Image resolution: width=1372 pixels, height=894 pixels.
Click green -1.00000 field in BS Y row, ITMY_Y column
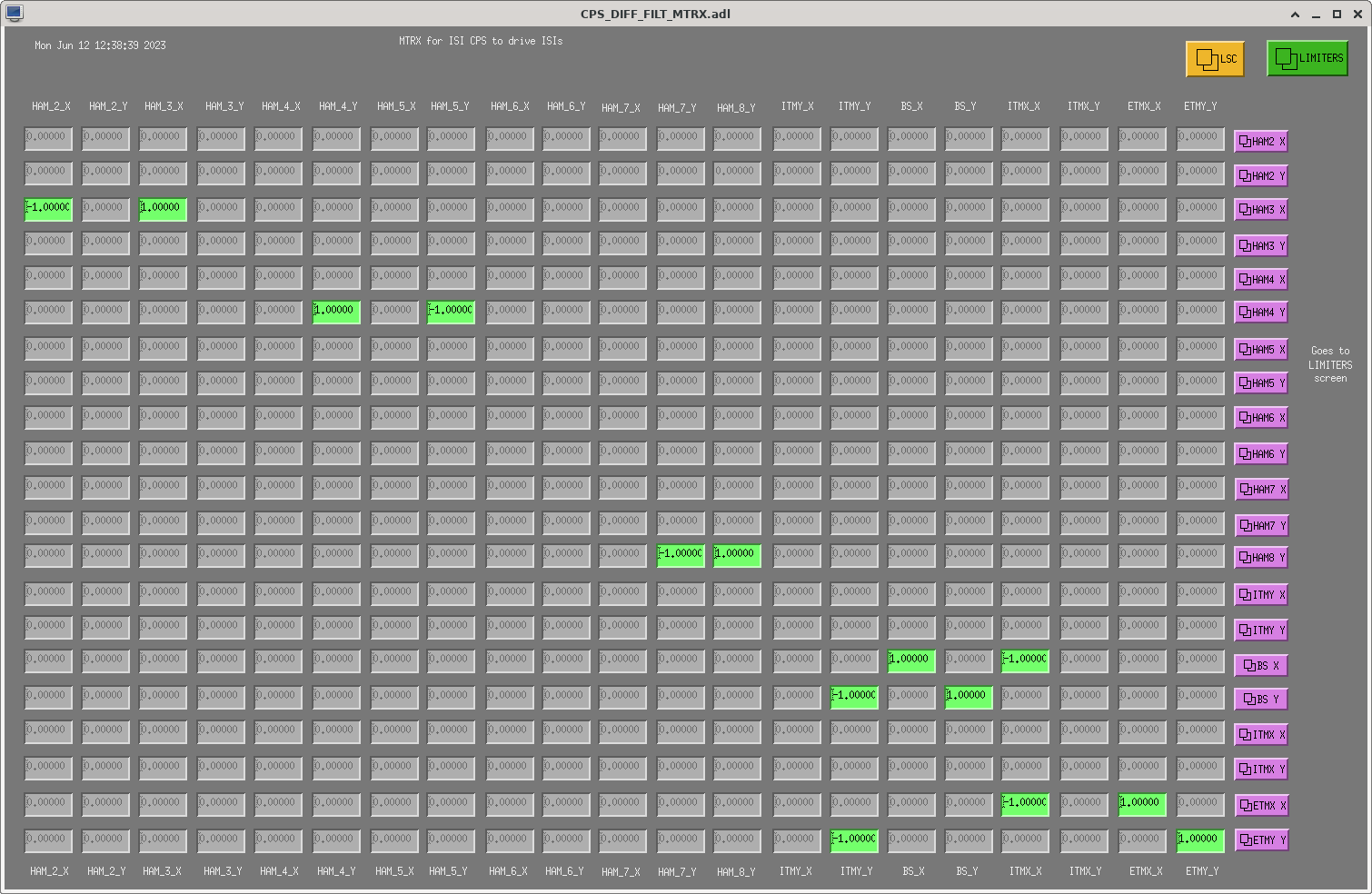(x=854, y=697)
